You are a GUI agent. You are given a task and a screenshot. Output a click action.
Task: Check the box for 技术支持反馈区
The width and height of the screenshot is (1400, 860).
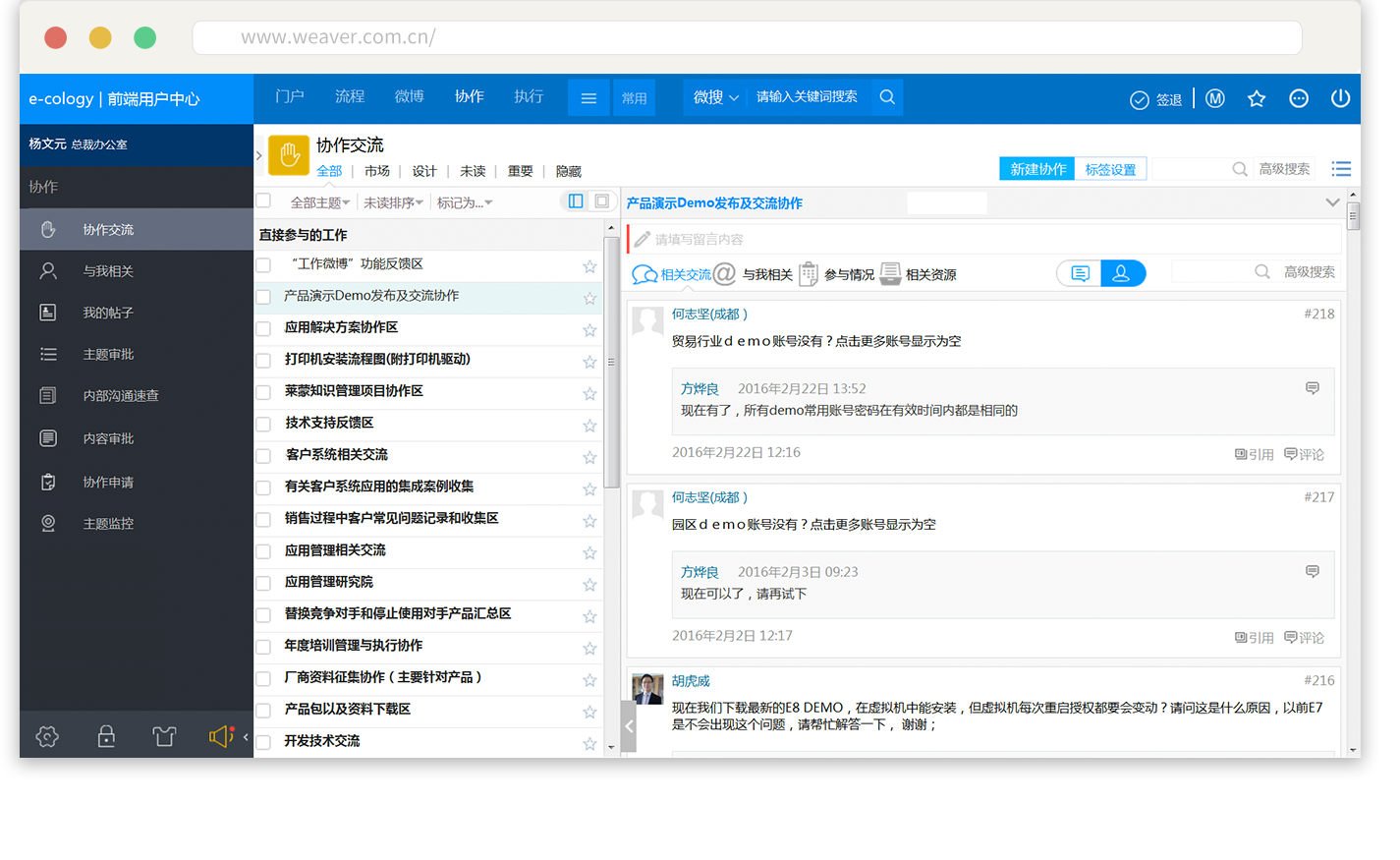[x=263, y=425]
